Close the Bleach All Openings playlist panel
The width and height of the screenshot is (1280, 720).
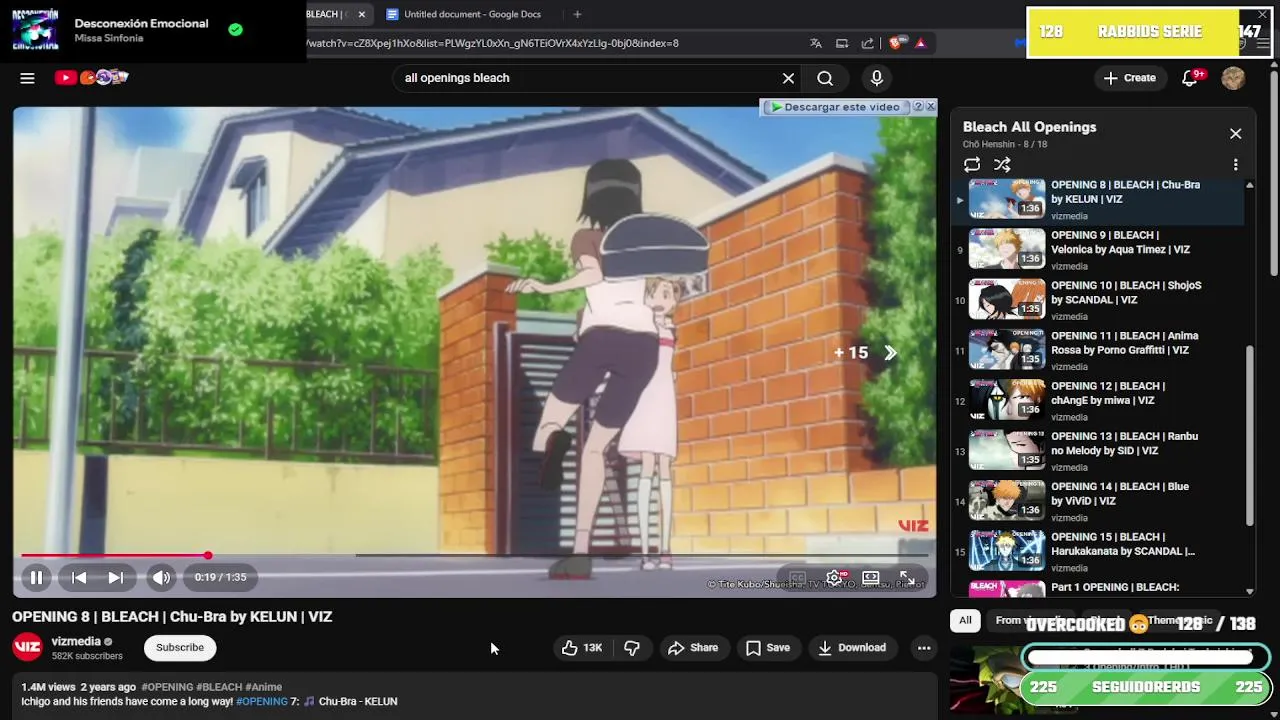pos(1235,133)
